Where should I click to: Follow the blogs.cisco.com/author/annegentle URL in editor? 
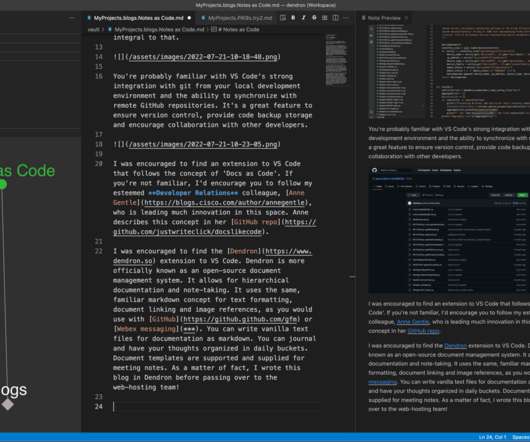click(x=224, y=202)
